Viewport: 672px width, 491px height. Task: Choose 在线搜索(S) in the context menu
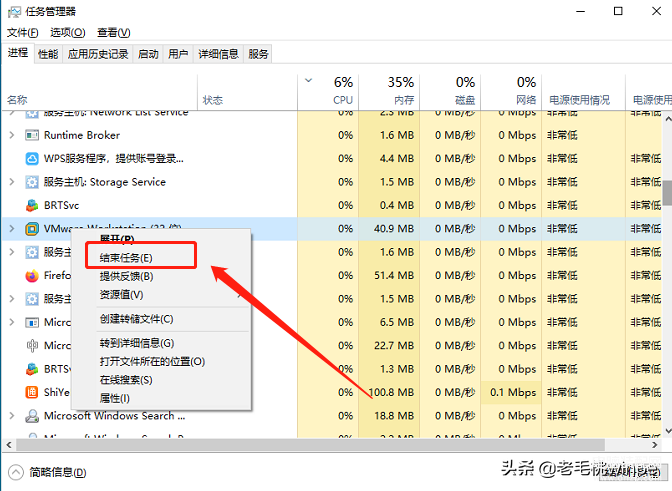coord(161,380)
